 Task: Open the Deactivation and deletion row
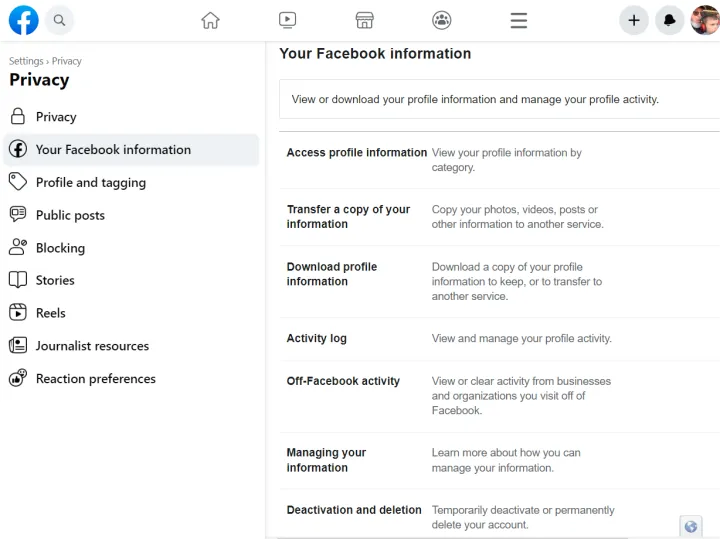[354, 510]
